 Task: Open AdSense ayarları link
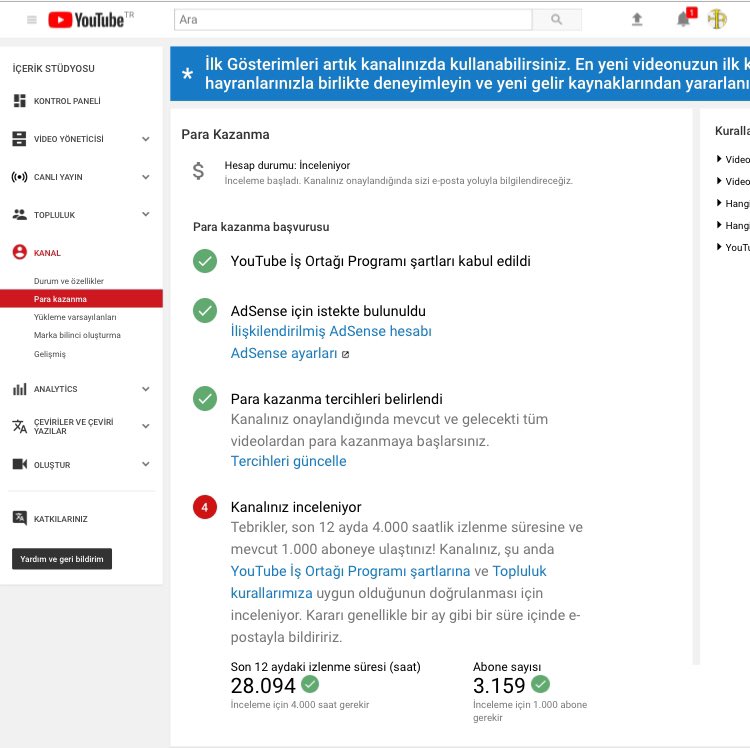(x=284, y=353)
